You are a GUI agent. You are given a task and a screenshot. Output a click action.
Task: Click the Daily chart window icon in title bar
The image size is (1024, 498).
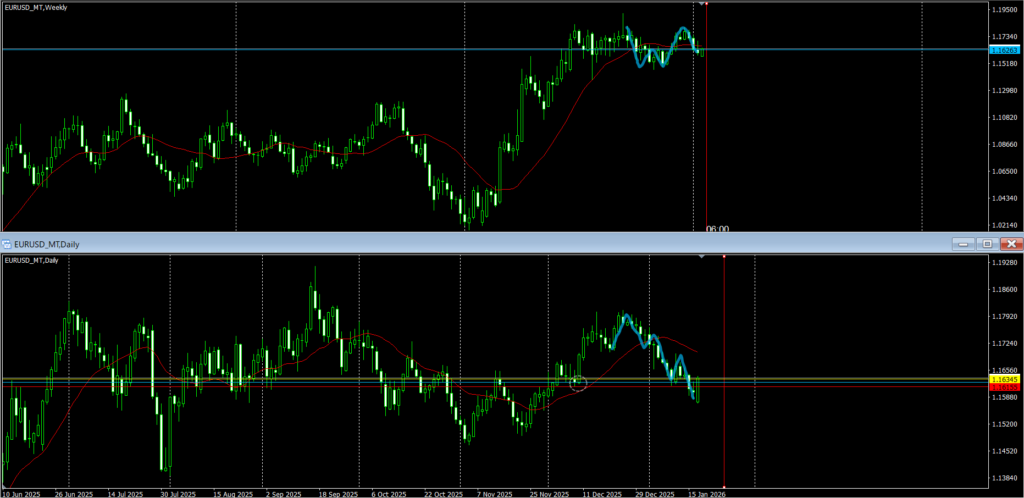pos(7,244)
